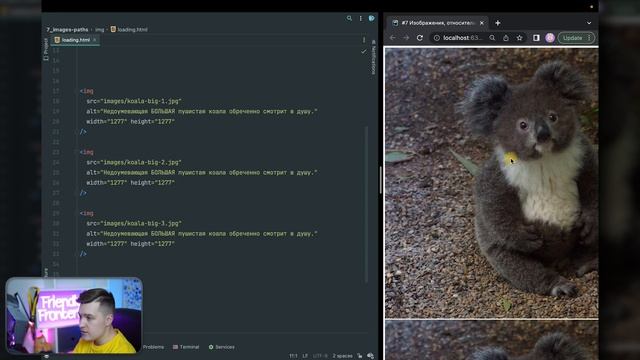Click the zoom magnifier in address bar
Viewport: 640px width, 360px height.
492,38
